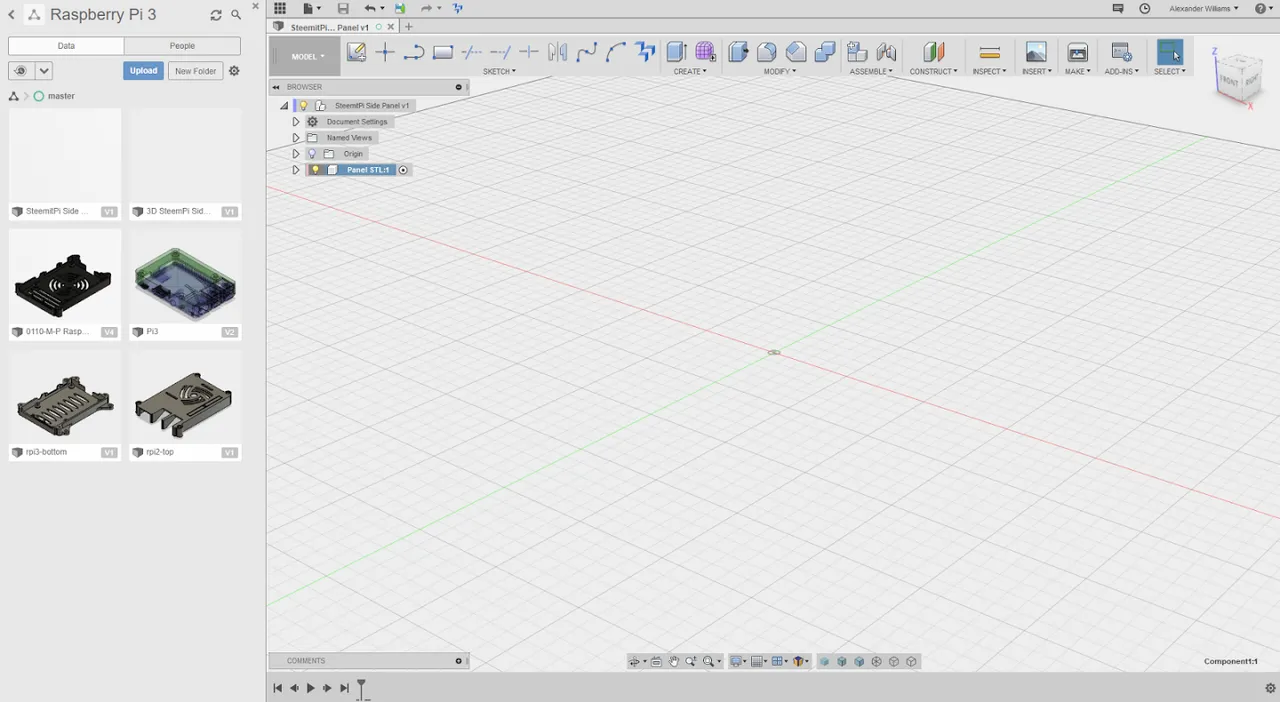Viewport: 1280px width, 702px height.
Task: Expand the Origin node
Action: pos(296,154)
